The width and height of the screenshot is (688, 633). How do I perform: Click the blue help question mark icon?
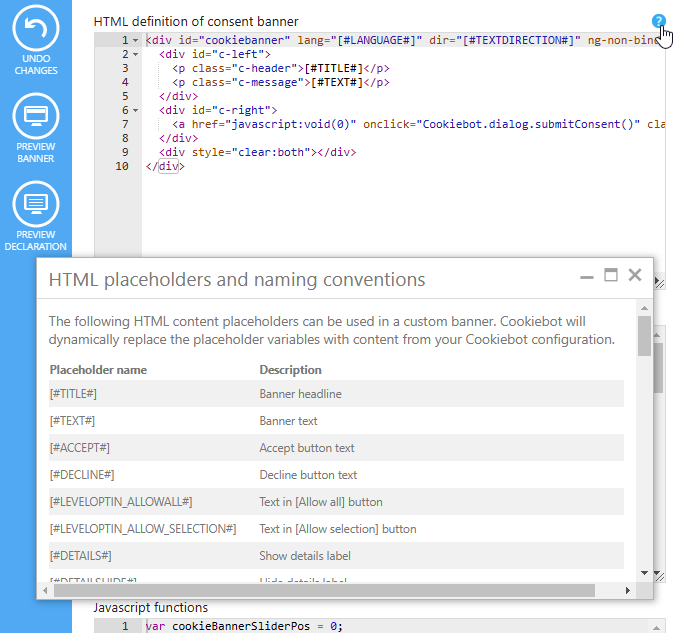659,21
